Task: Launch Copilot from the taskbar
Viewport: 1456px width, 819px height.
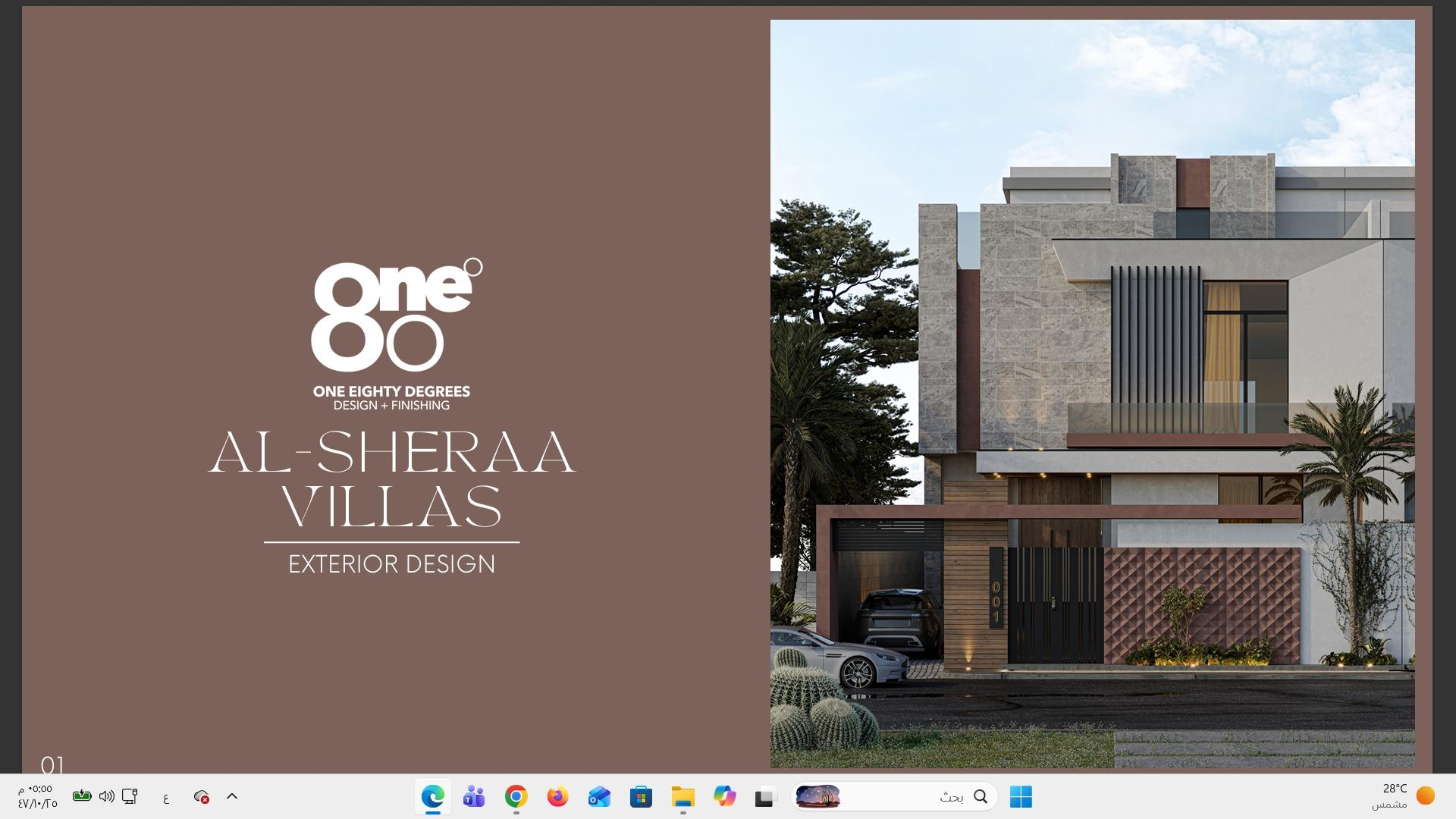Action: coord(724,796)
